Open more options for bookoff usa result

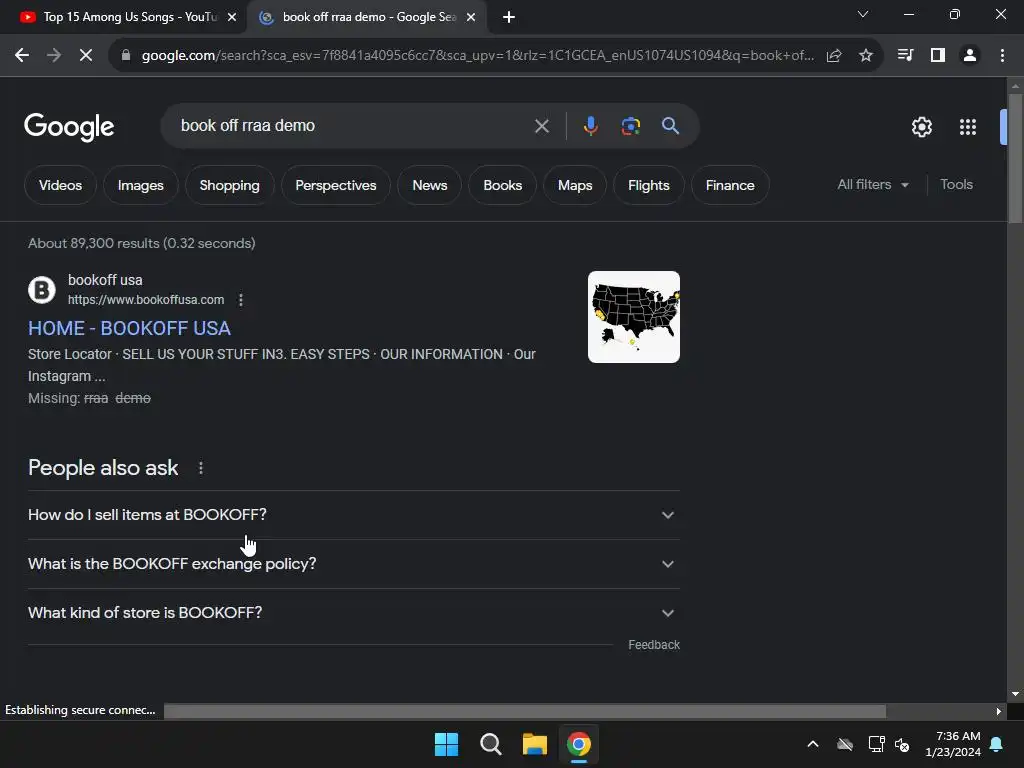(x=241, y=300)
